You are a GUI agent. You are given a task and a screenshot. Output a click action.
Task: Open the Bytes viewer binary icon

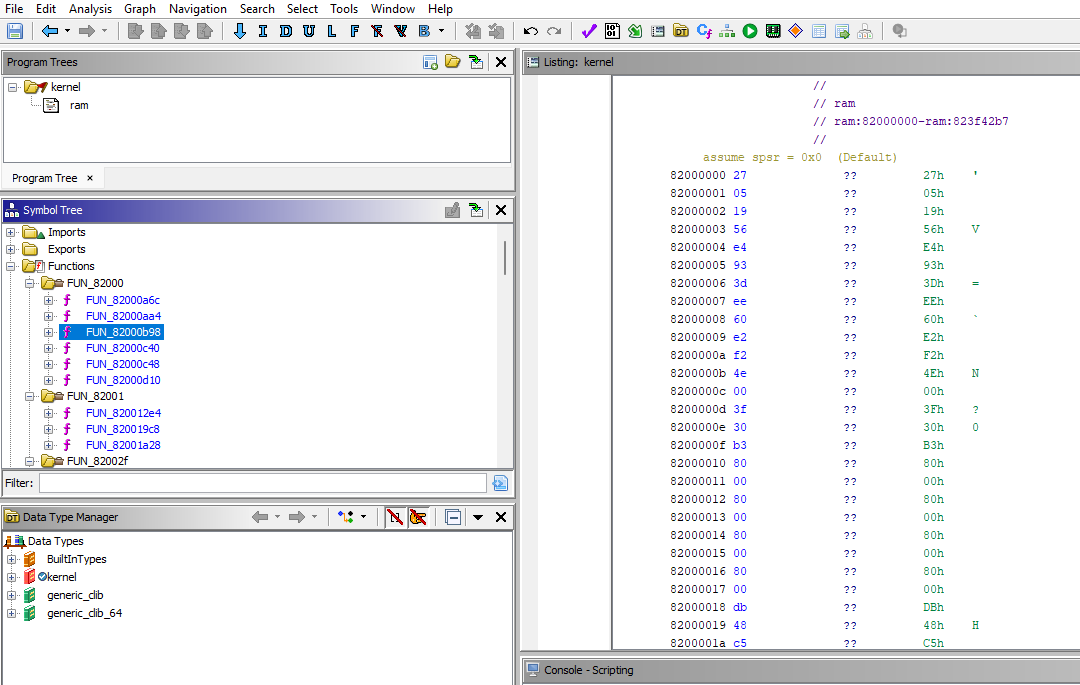pyautogui.click(x=612, y=31)
